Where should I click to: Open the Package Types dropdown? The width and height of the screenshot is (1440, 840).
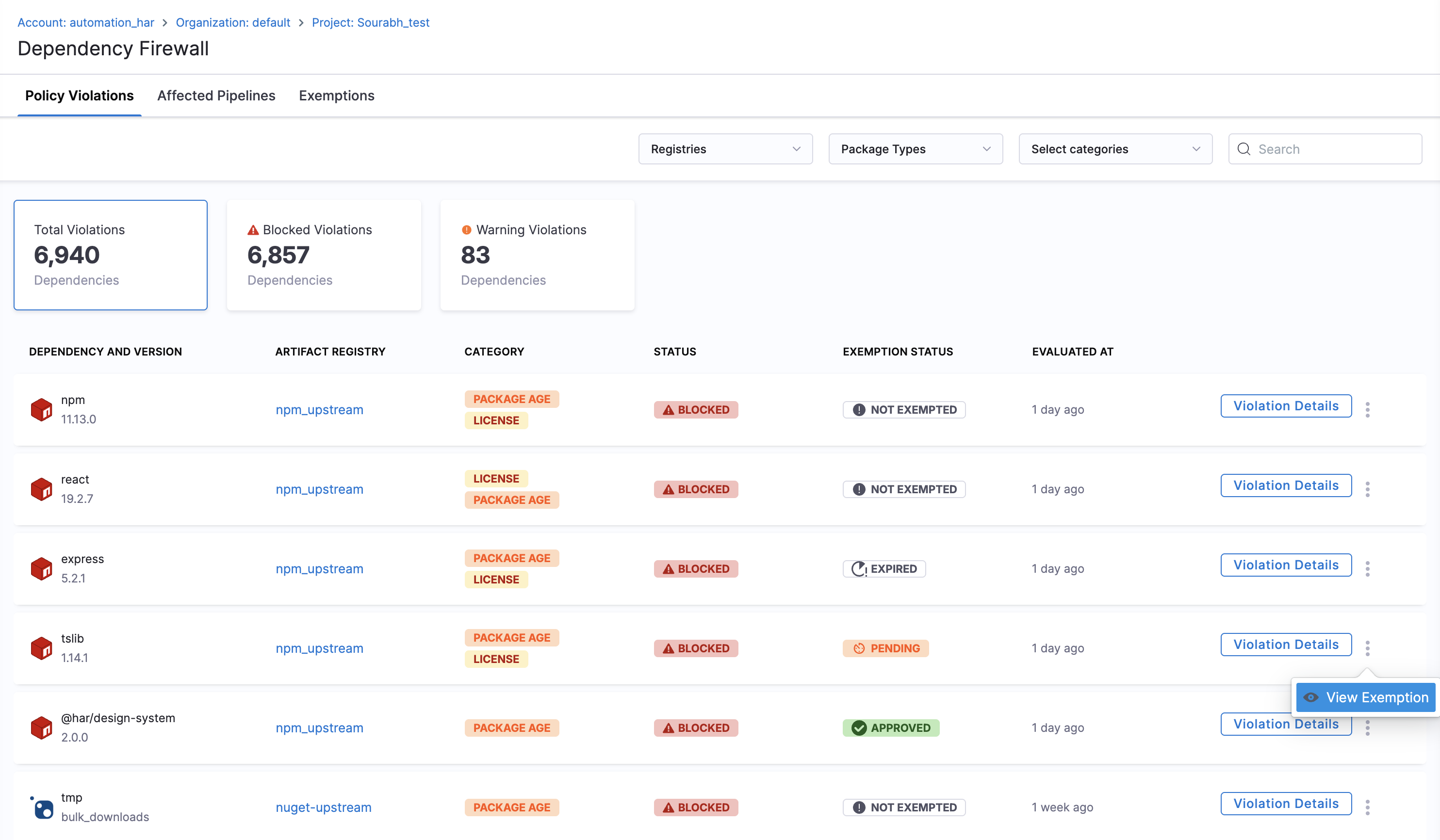point(916,149)
